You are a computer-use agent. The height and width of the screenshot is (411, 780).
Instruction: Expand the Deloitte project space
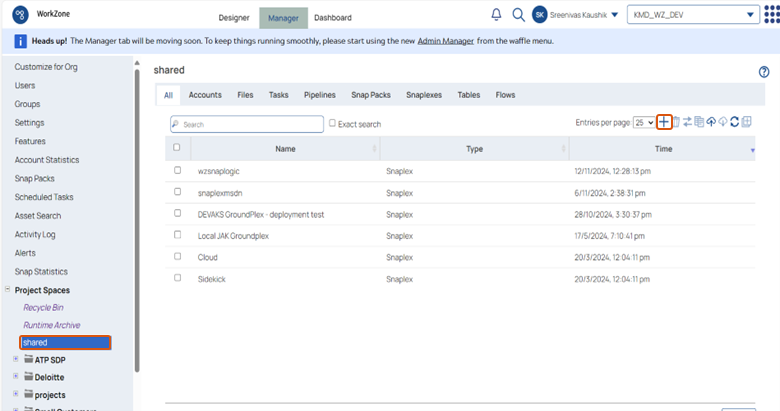(16, 376)
